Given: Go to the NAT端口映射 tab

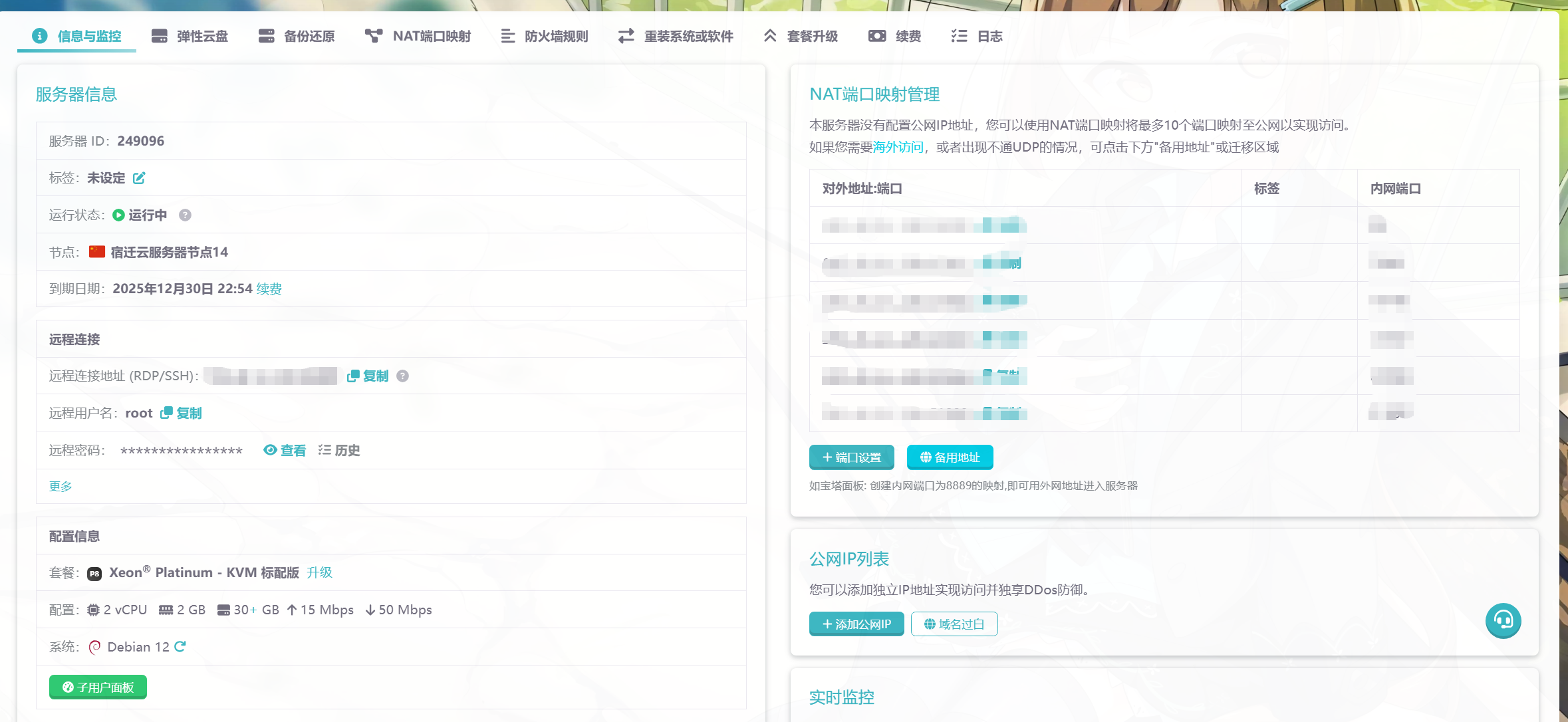Looking at the screenshot, I should pyautogui.click(x=418, y=36).
